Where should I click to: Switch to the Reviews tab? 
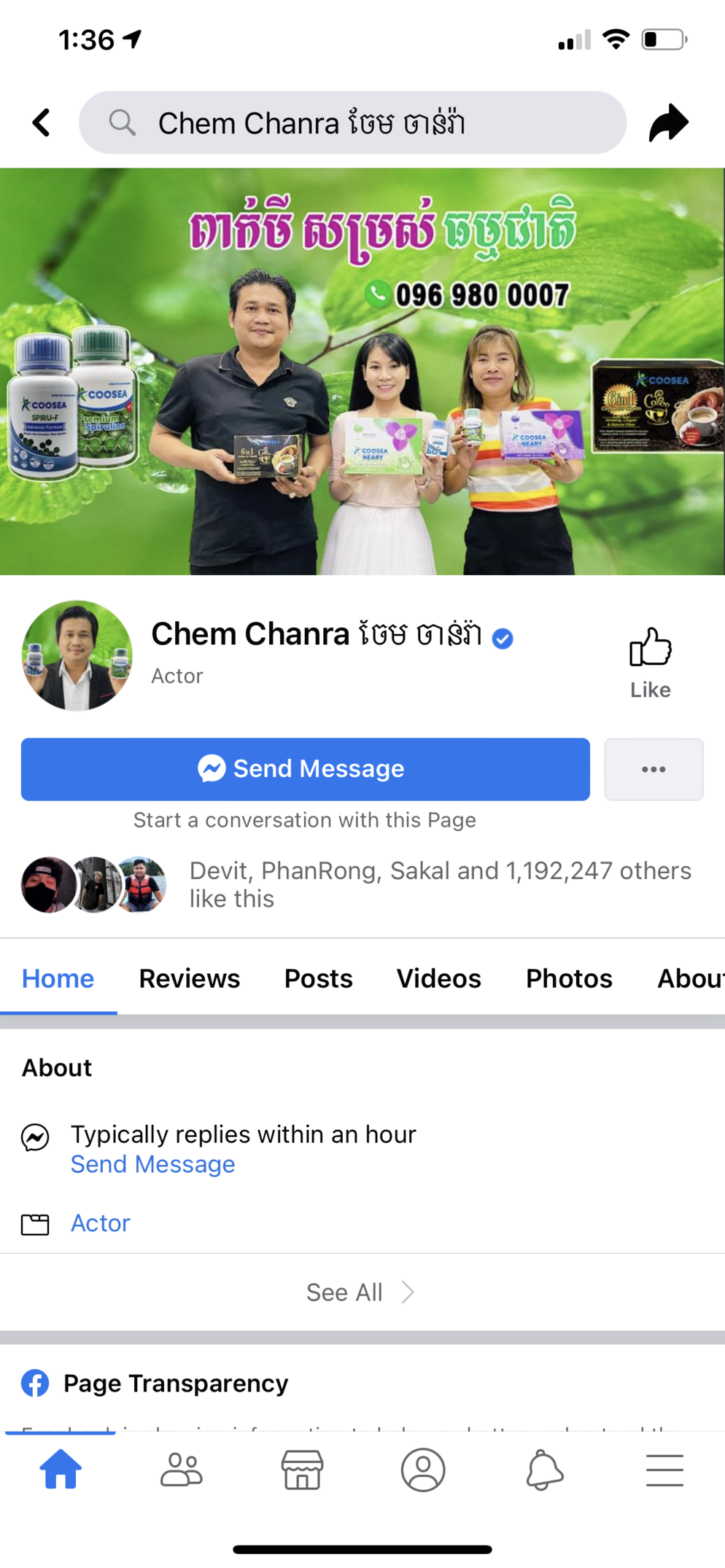point(190,978)
